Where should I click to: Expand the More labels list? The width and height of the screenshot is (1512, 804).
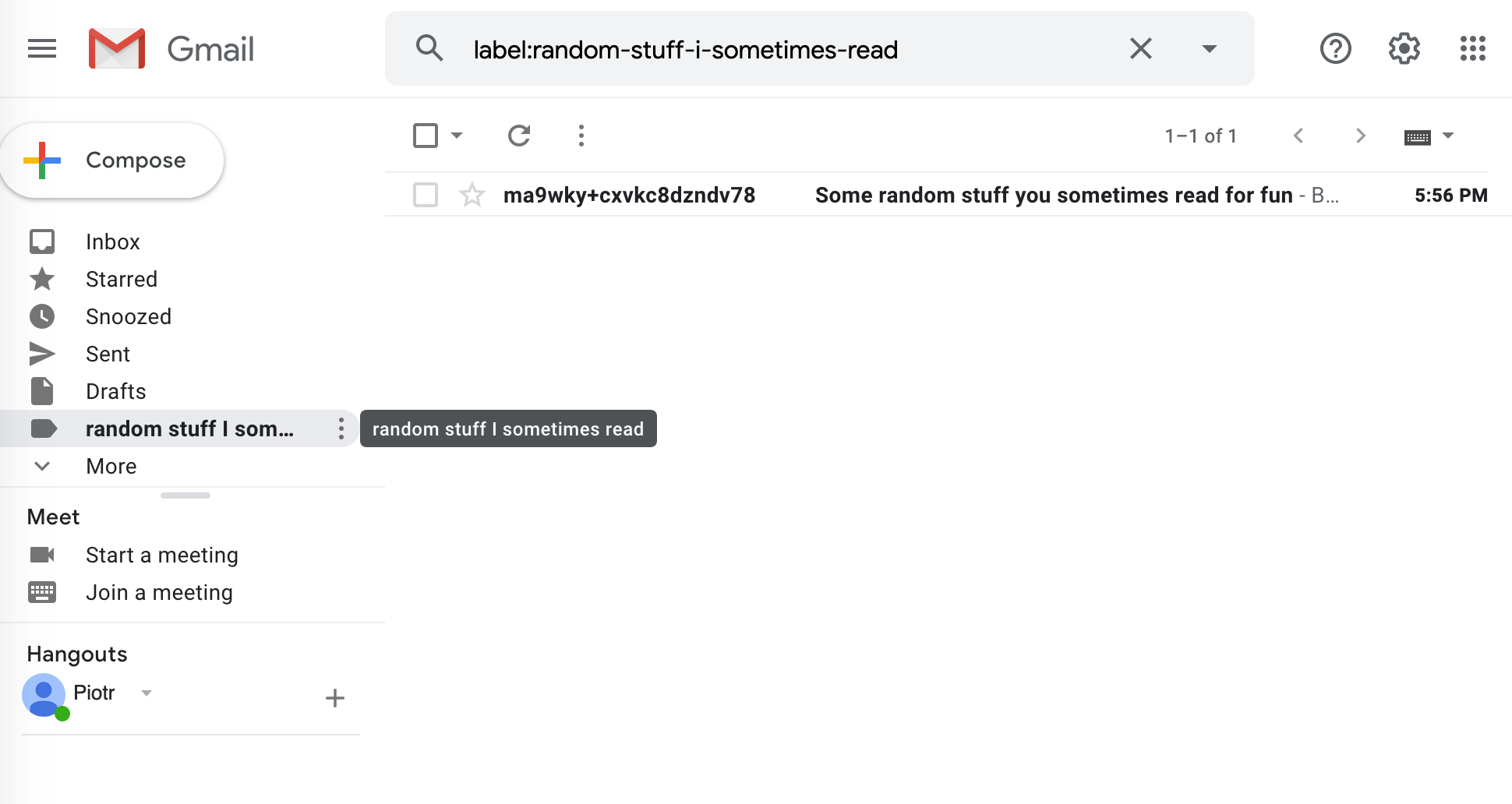(x=111, y=466)
